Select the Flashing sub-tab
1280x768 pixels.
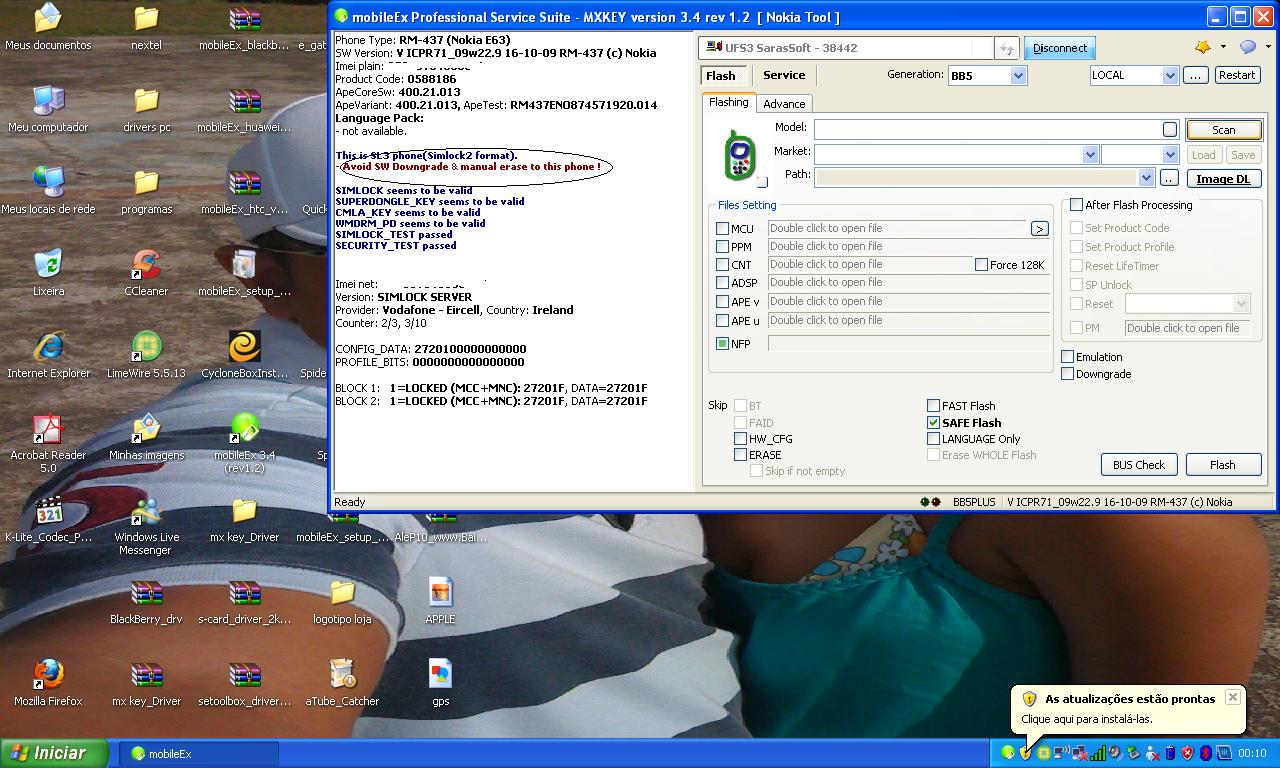[x=729, y=103]
